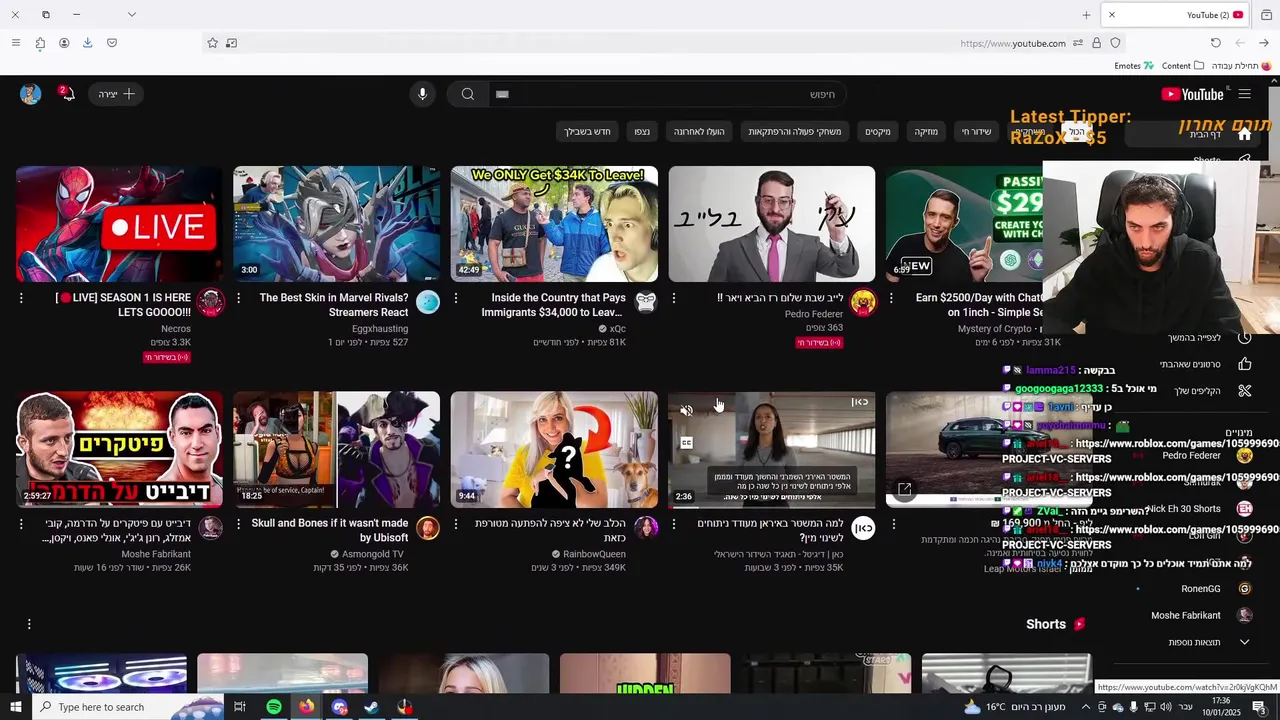Open Spotify from the taskbar
Viewport: 1280px width, 720px height.
(273, 707)
